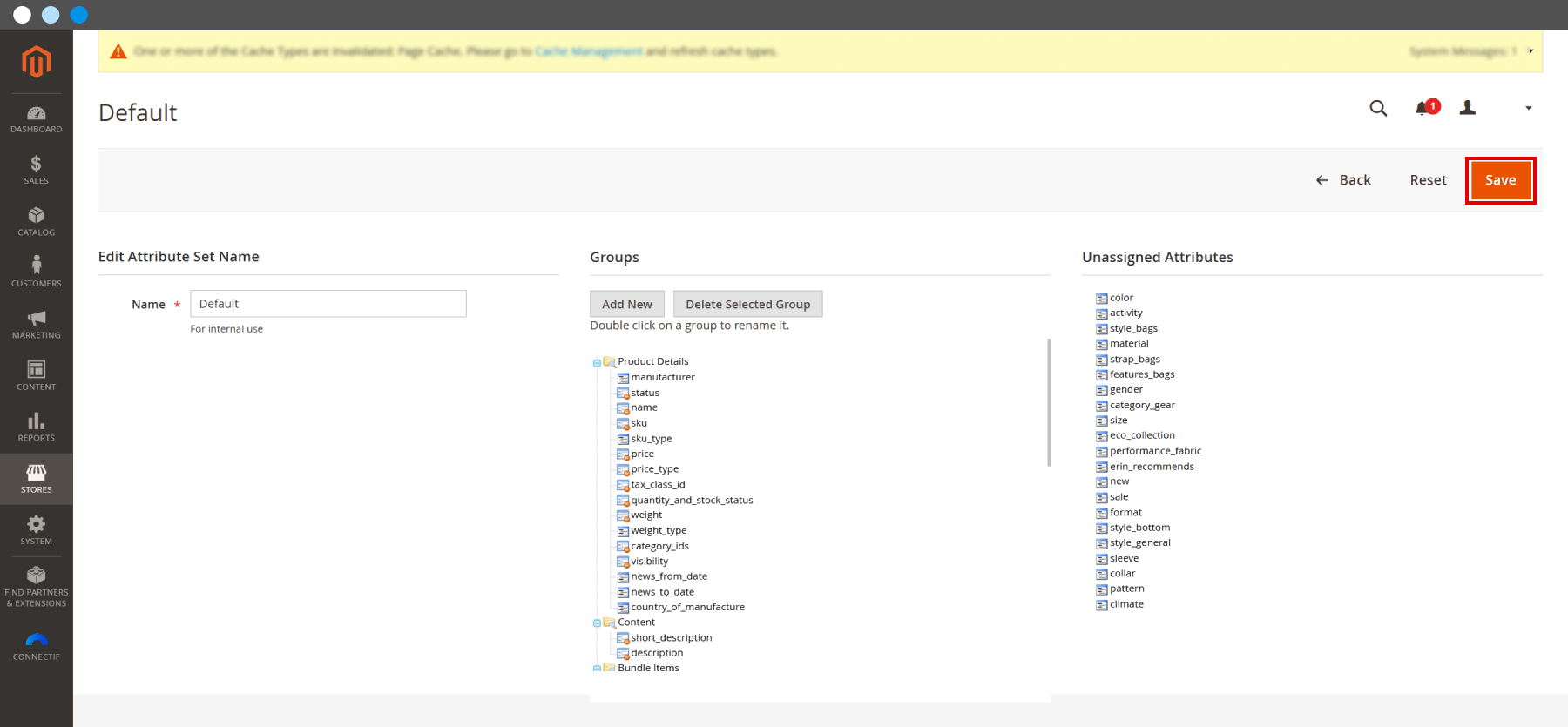Select the unassigned material attribute
The height and width of the screenshot is (727, 1568).
1129,344
